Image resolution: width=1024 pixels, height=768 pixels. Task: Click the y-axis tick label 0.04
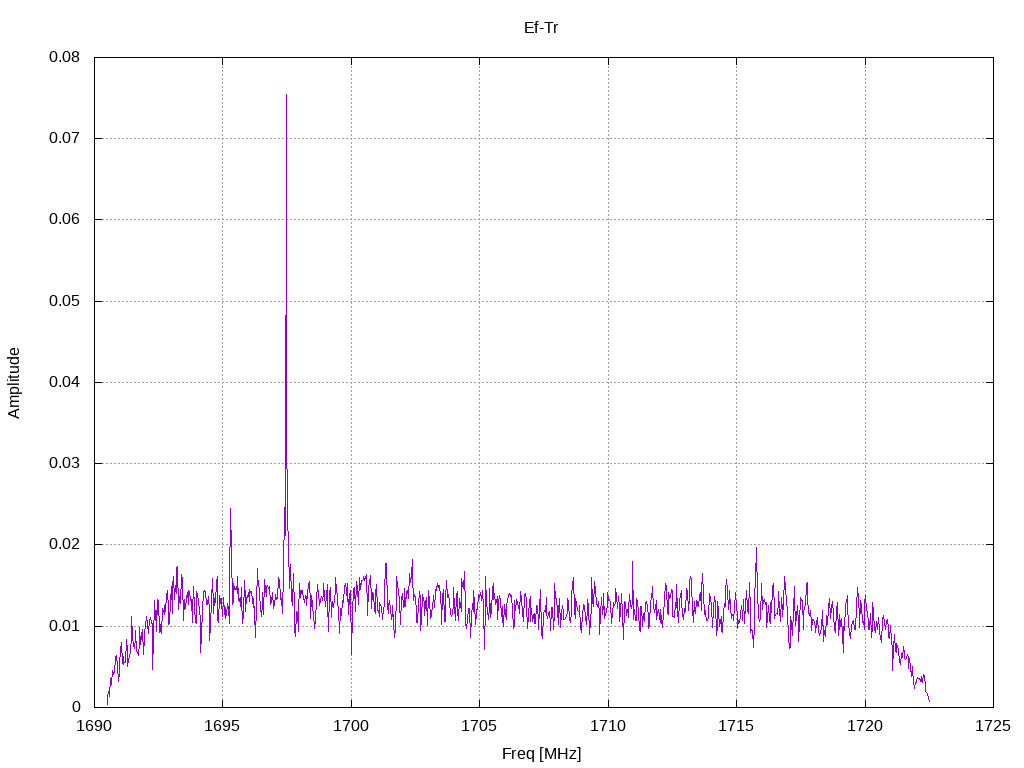pyautogui.click(x=64, y=382)
